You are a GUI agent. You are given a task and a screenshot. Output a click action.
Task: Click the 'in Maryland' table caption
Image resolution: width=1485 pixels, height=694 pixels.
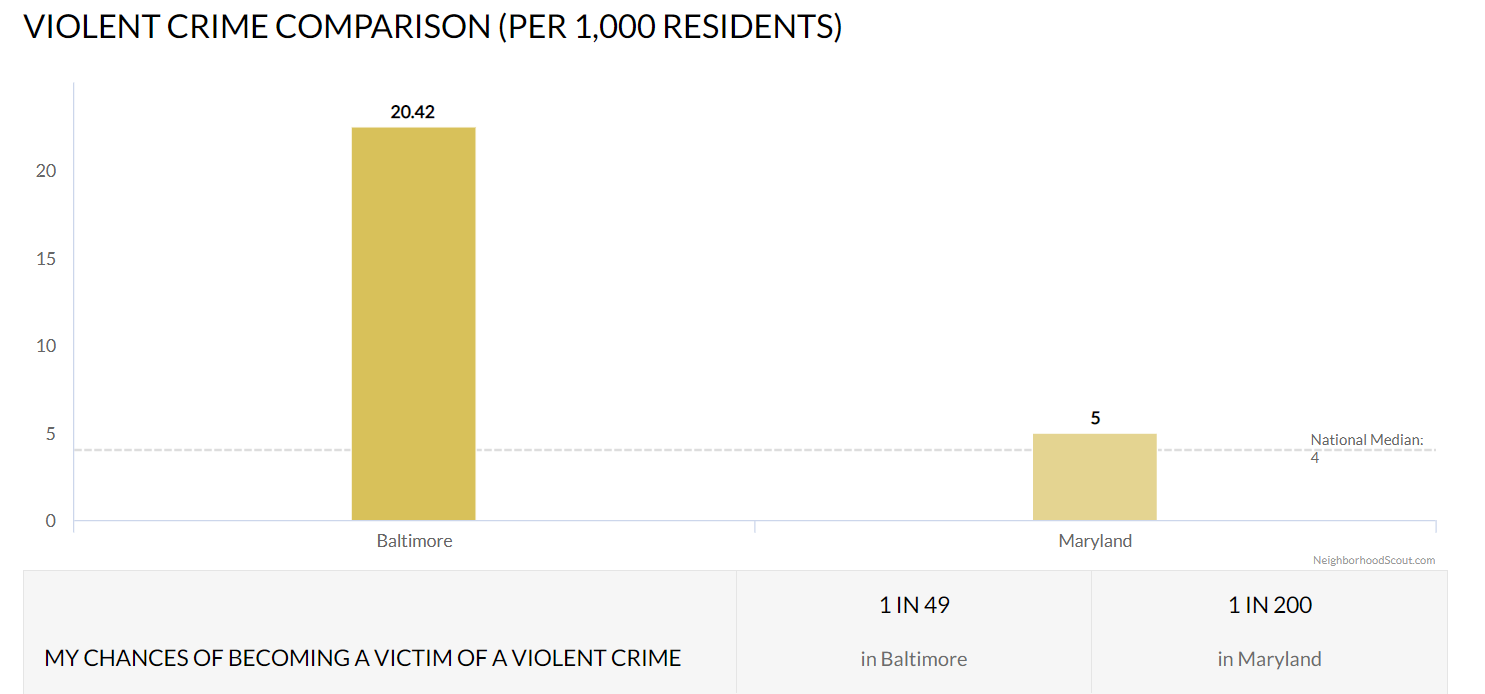click(x=1270, y=659)
